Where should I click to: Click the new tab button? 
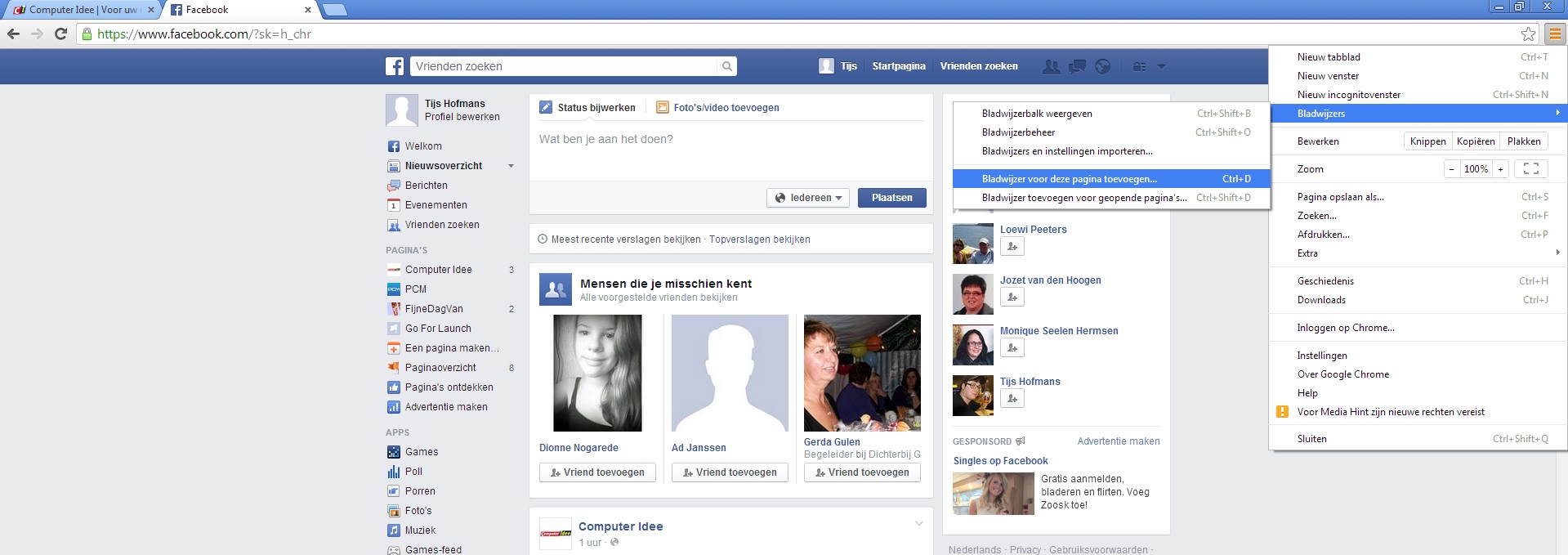335,10
